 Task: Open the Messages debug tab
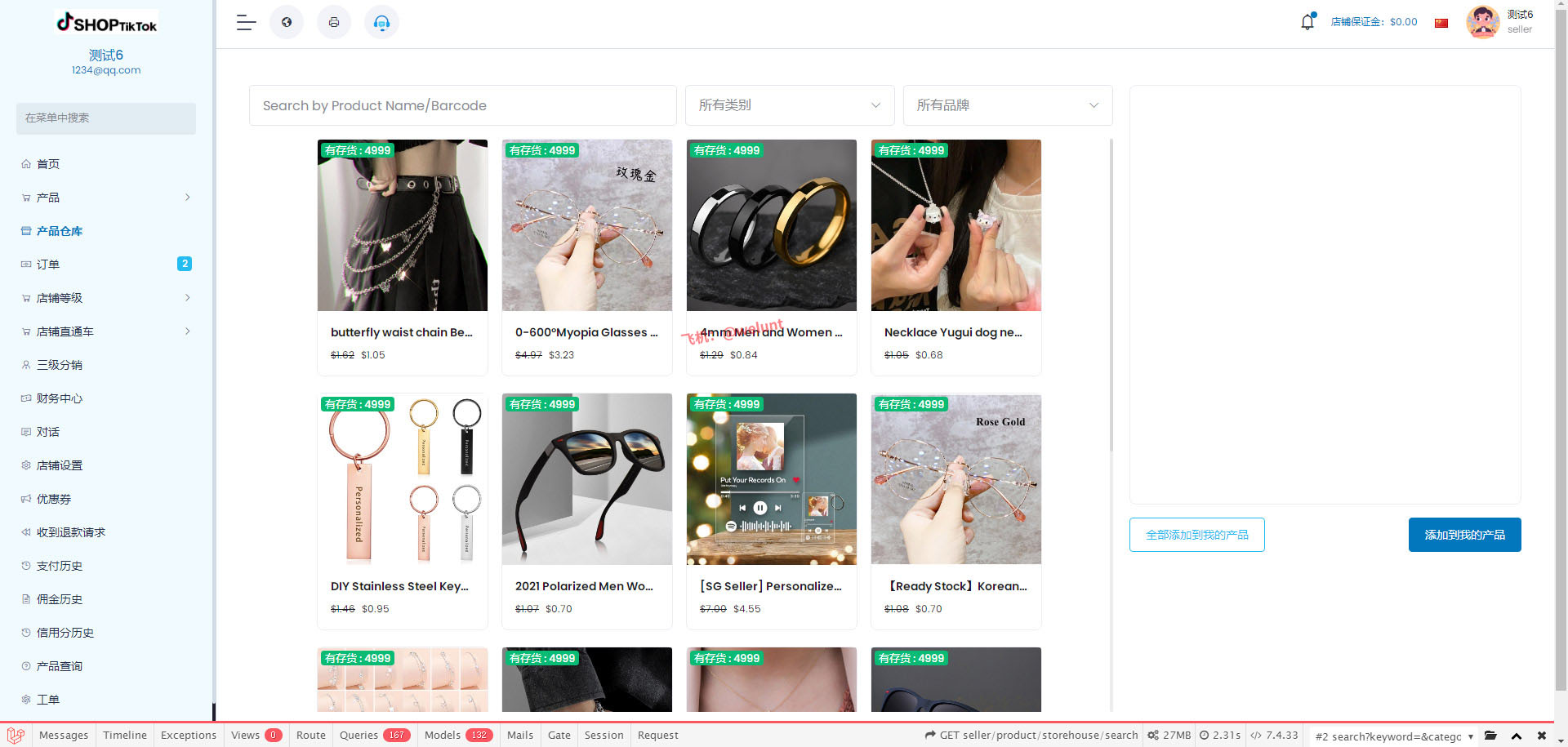coord(64,736)
